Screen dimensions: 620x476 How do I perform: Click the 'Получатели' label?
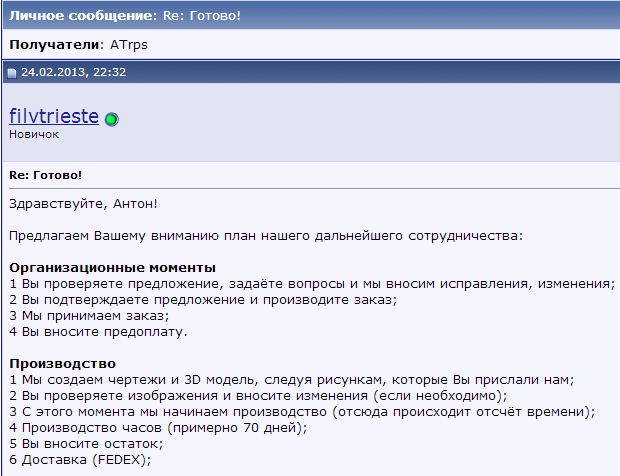[56, 45]
